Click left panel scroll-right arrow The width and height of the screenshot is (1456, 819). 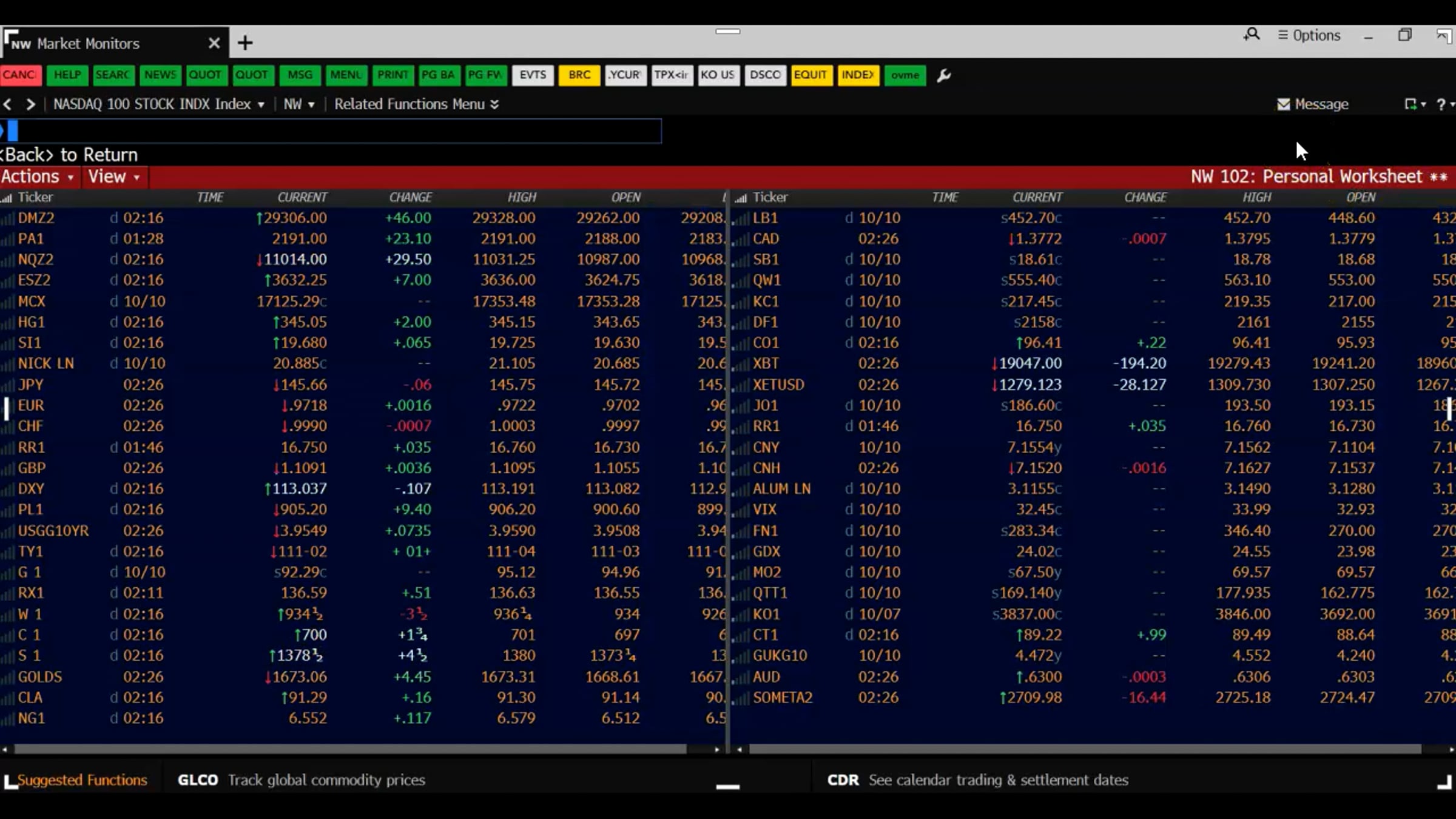coord(716,750)
